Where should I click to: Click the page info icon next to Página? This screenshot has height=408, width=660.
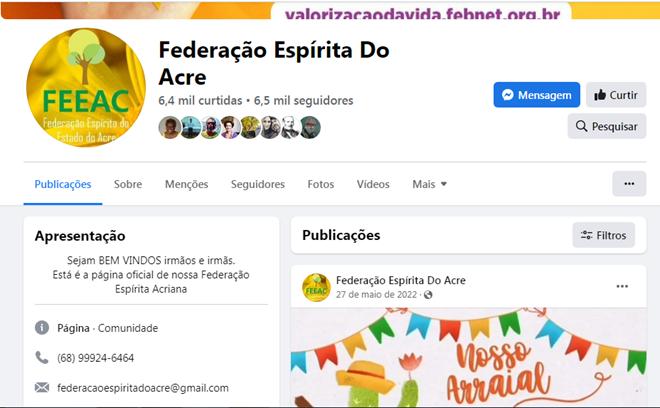[x=42, y=327]
